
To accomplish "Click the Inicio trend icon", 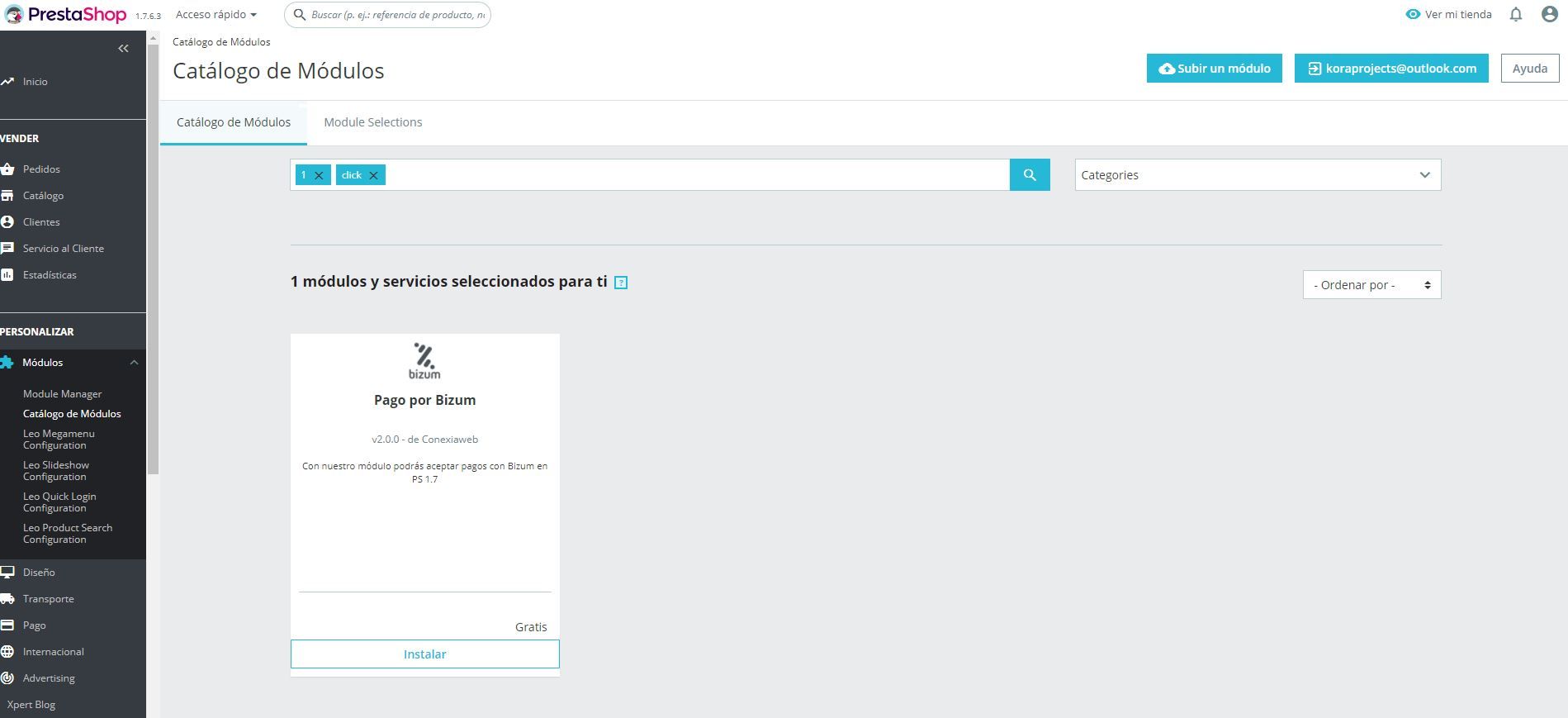I will (x=7, y=82).
